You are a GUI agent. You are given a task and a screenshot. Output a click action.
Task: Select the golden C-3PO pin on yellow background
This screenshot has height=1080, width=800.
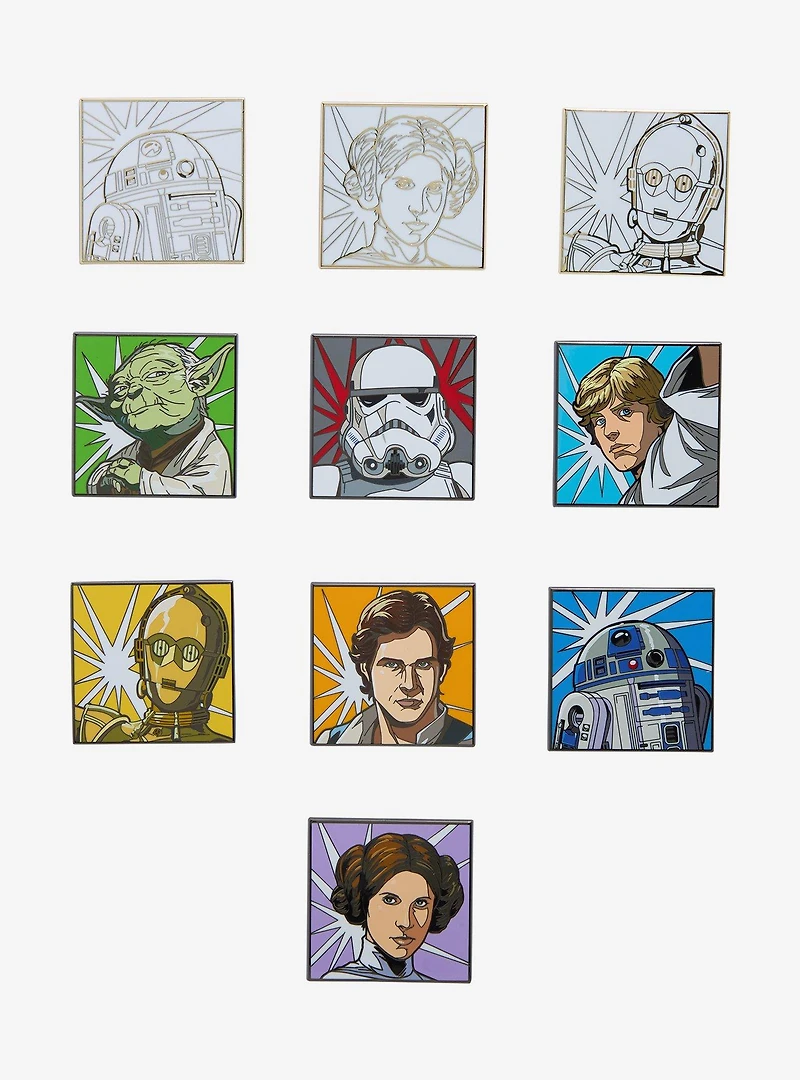pos(152,663)
